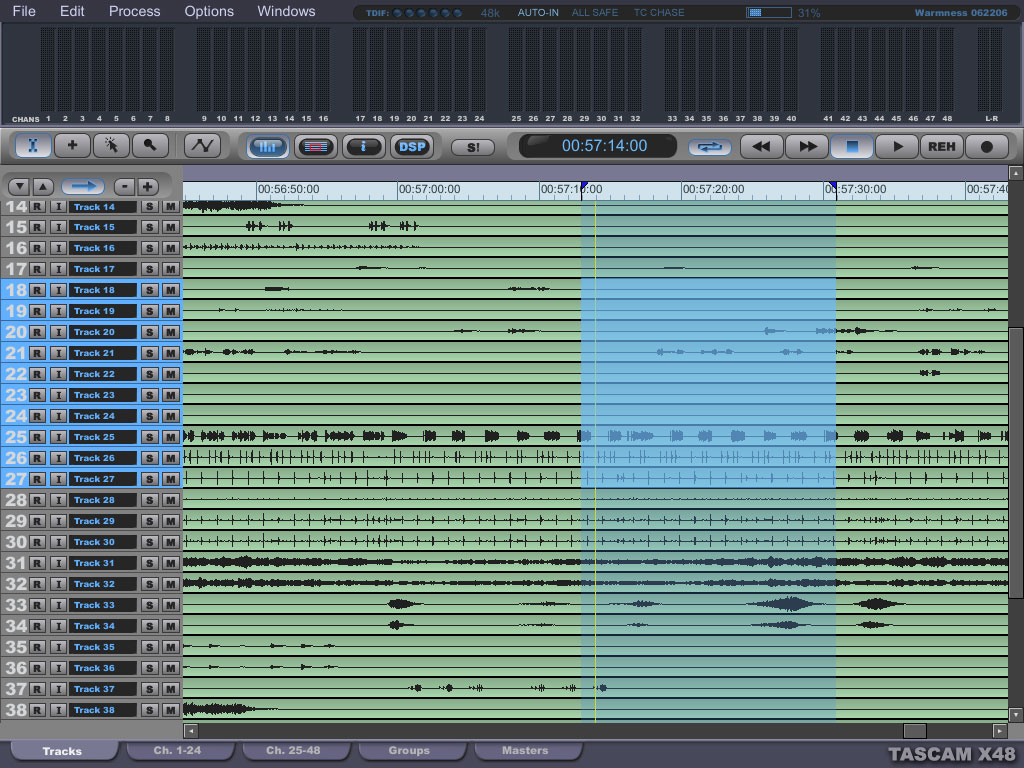Click the horizontal scrollbar thumb
1024x768 pixels.
click(x=914, y=731)
